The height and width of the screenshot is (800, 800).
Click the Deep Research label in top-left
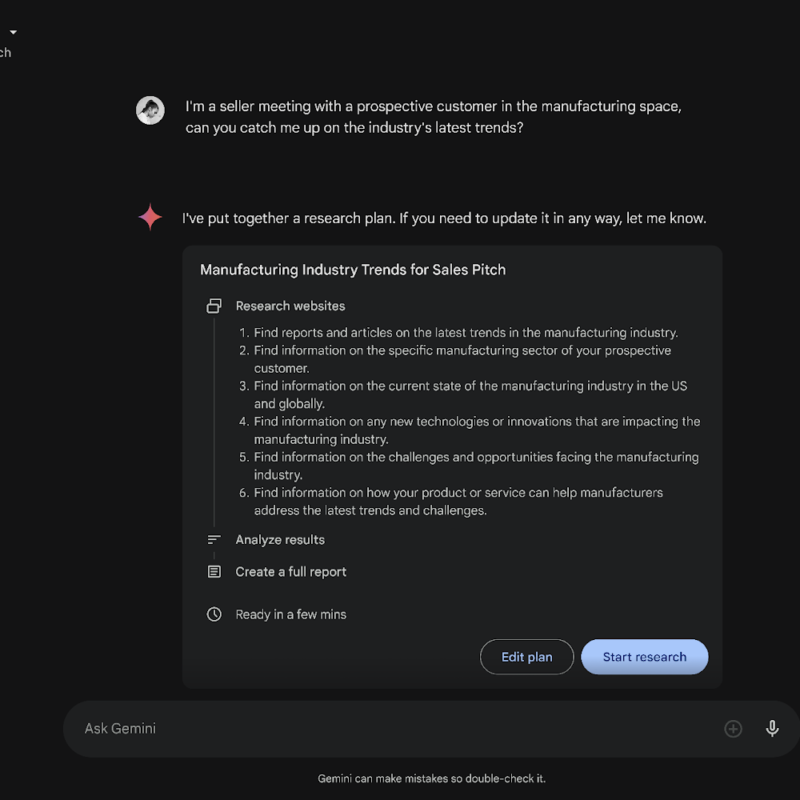6,52
